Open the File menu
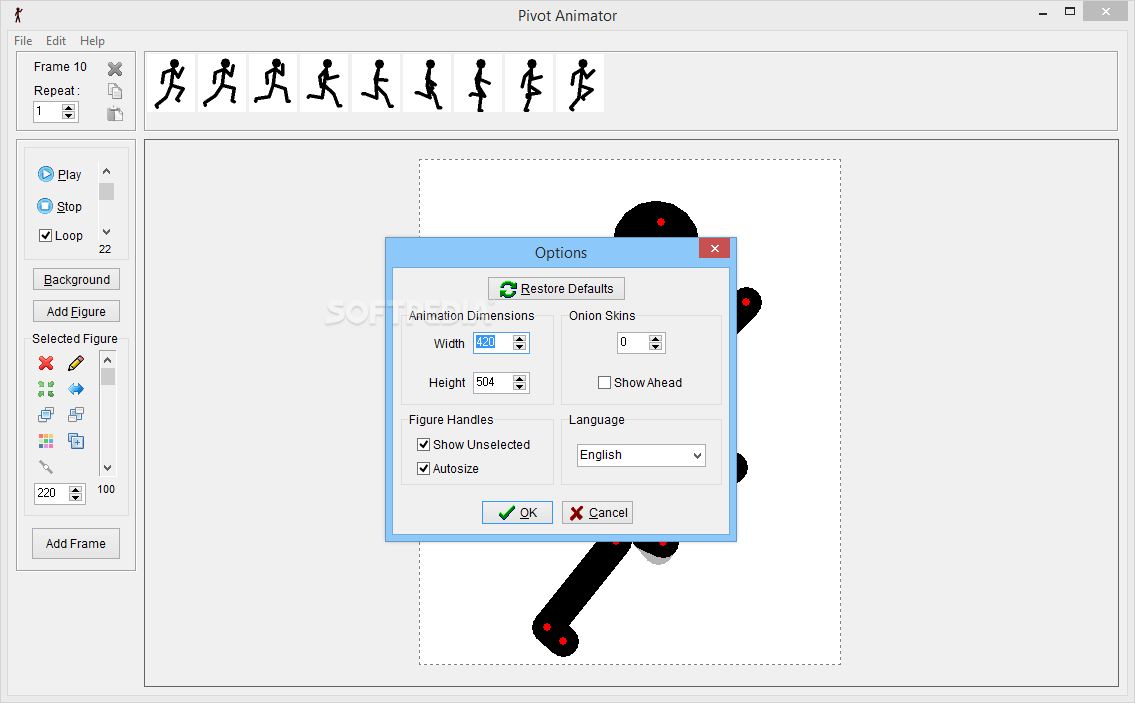 tap(22, 41)
